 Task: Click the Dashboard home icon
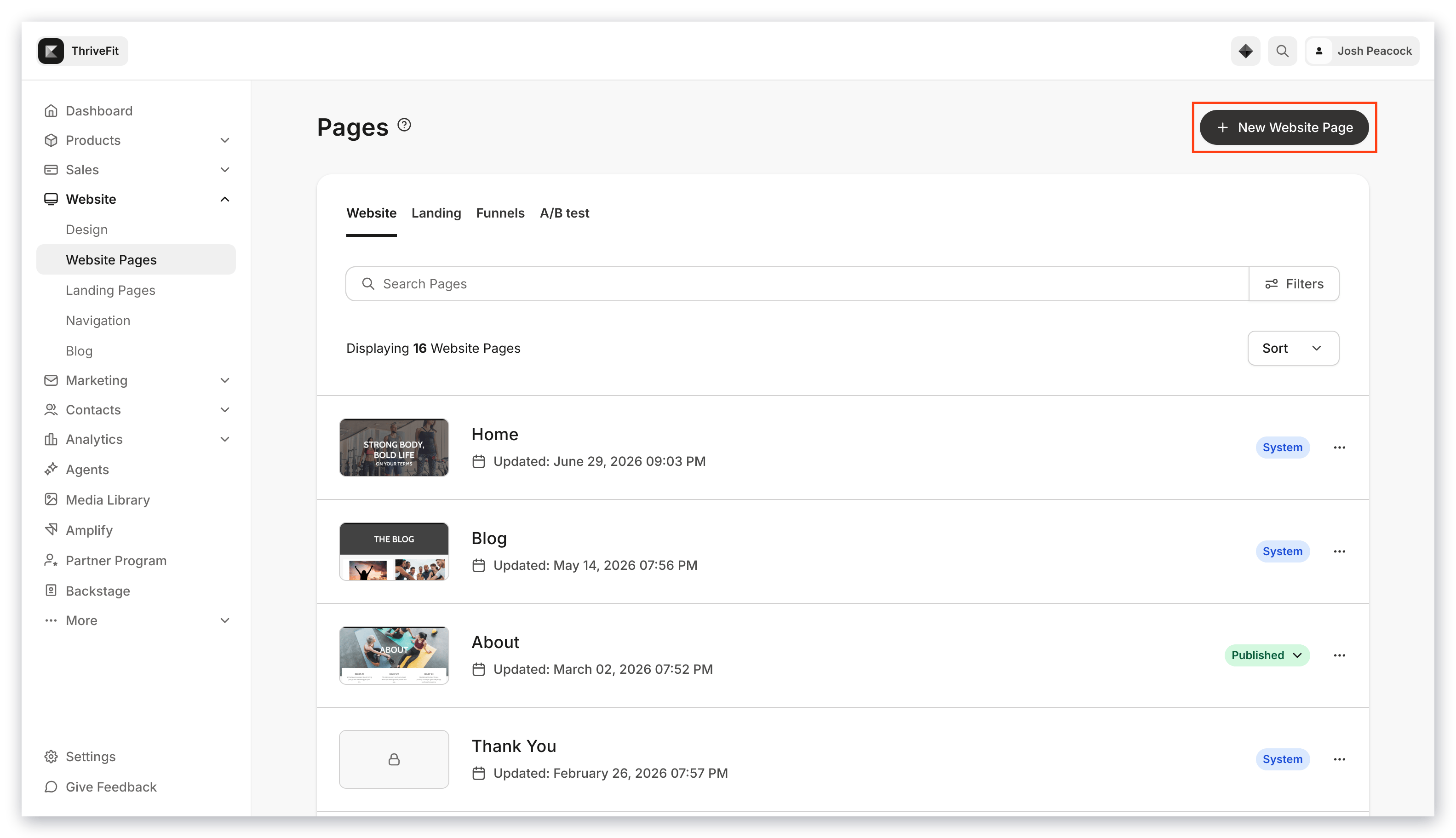[x=51, y=110]
